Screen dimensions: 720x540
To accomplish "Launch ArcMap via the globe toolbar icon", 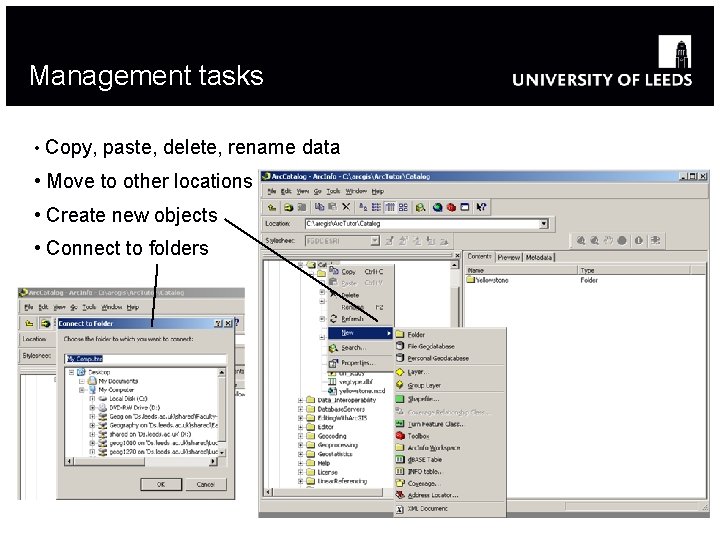I will (x=438, y=208).
